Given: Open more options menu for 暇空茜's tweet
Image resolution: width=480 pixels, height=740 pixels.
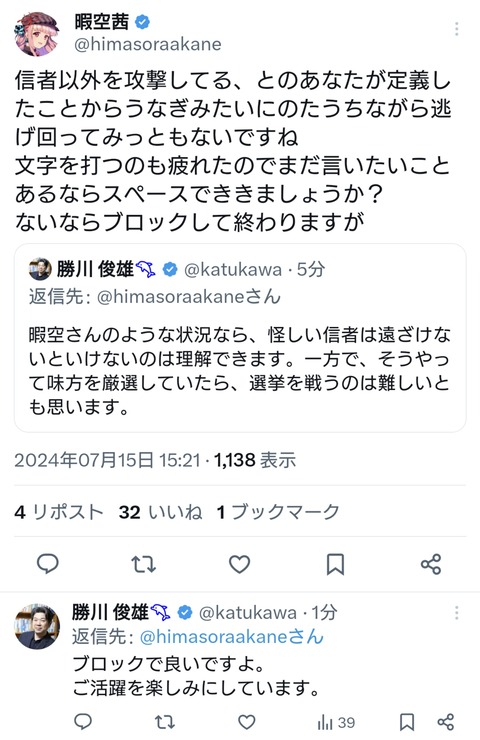Looking at the screenshot, I should click(456, 29).
